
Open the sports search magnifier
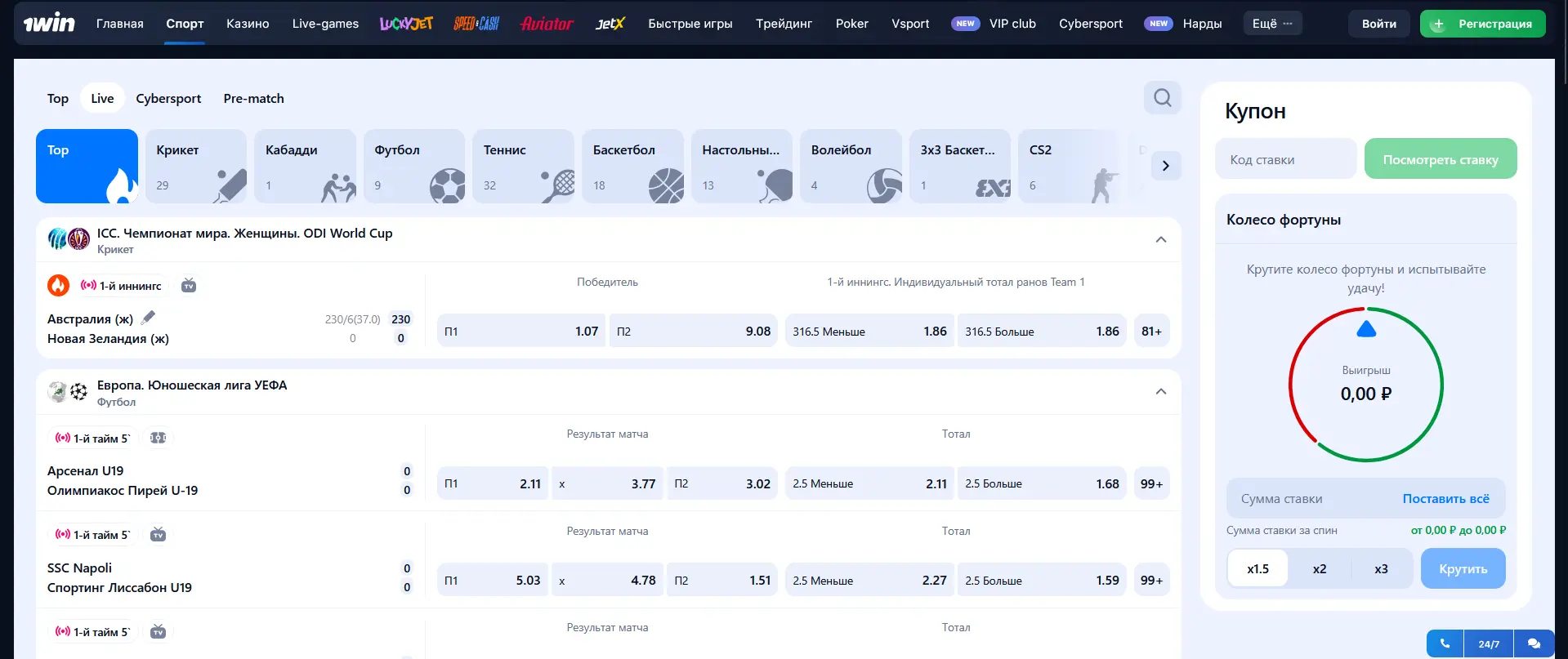coord(1162,98)
